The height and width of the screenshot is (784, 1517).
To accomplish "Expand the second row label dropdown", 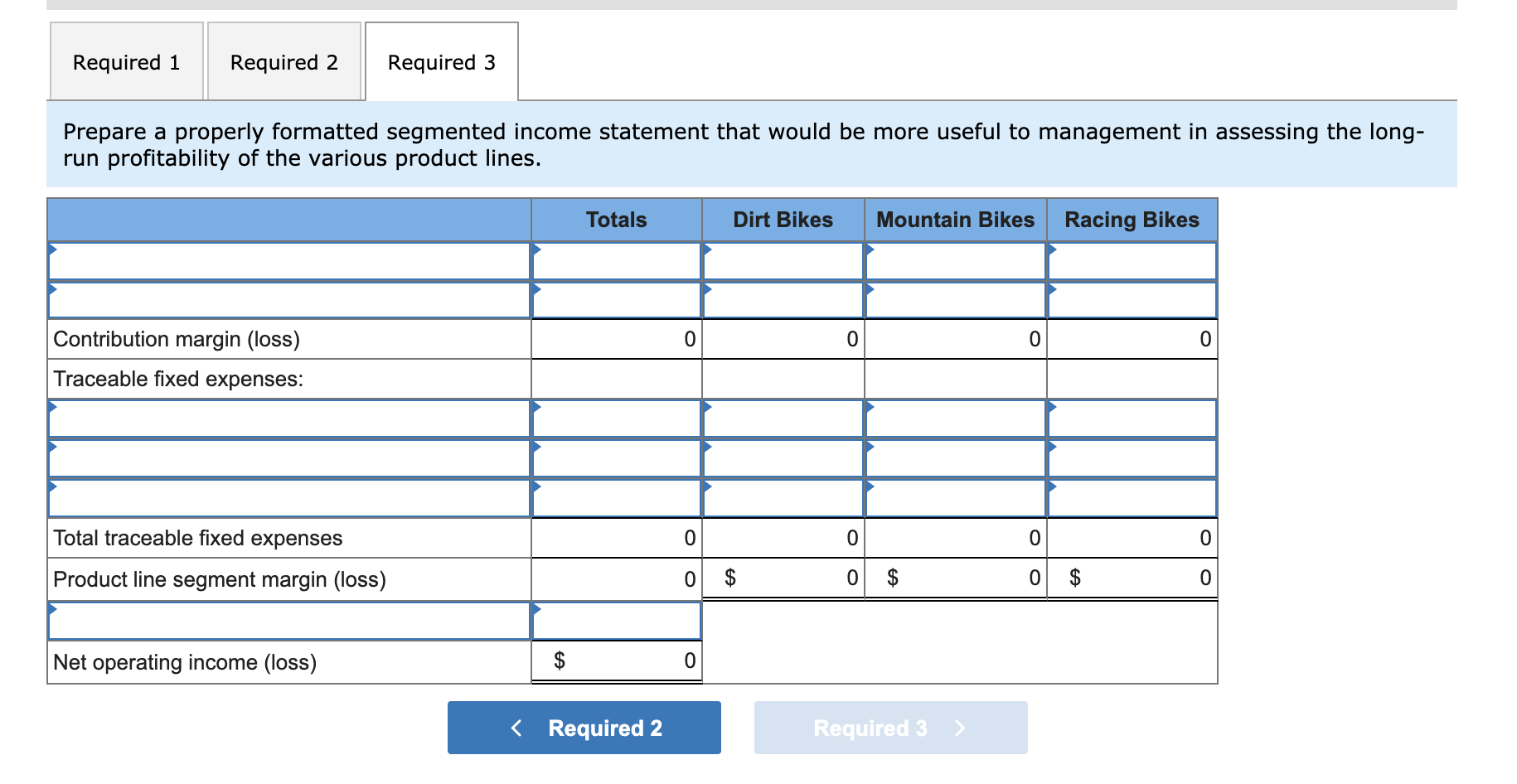I will point(288,300).
